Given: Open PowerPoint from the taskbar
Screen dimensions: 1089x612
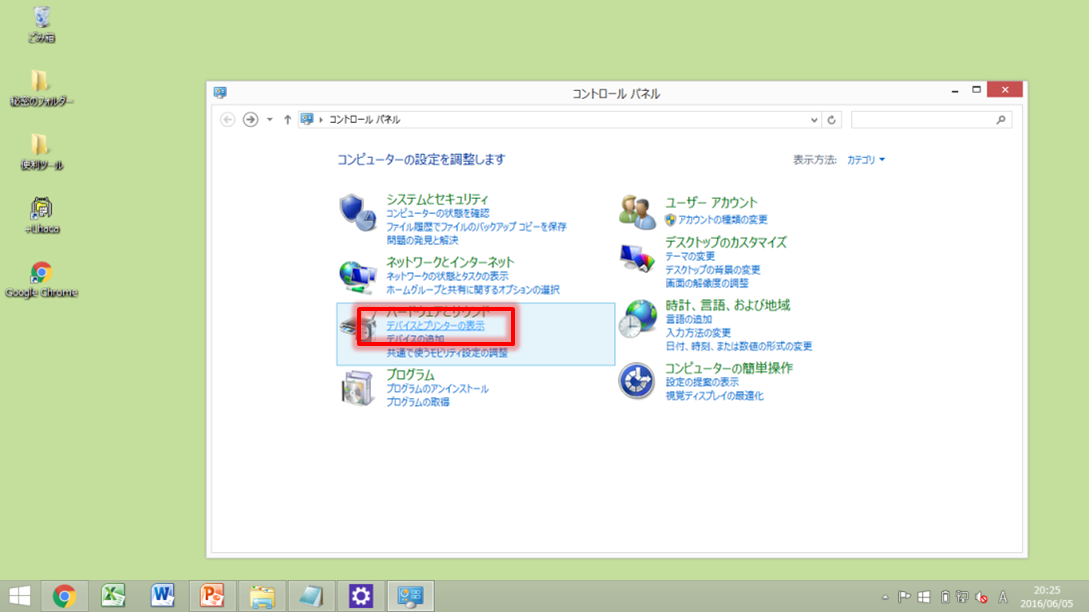Looking at the screenshot, I should tap(212, 597).
